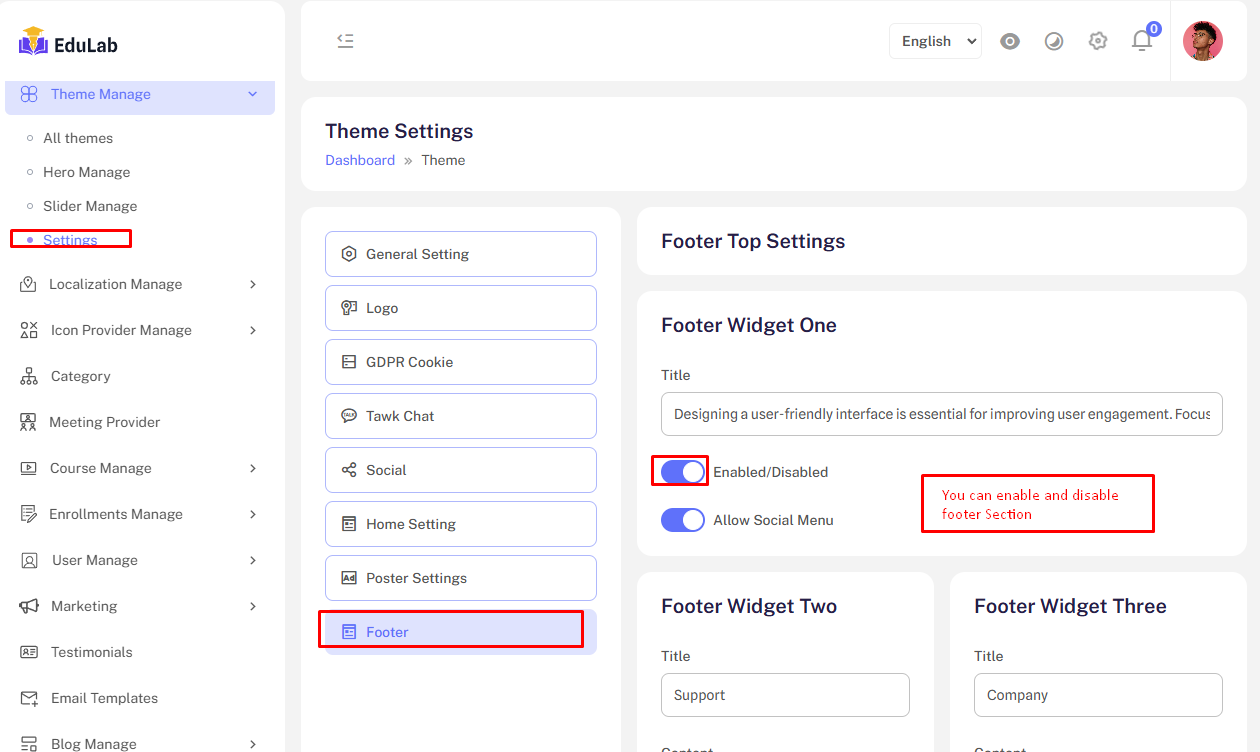Toggle dark mode icon in top bar
The height and width of the screenshot is (752, 1260).
[x=1054, y=41]
